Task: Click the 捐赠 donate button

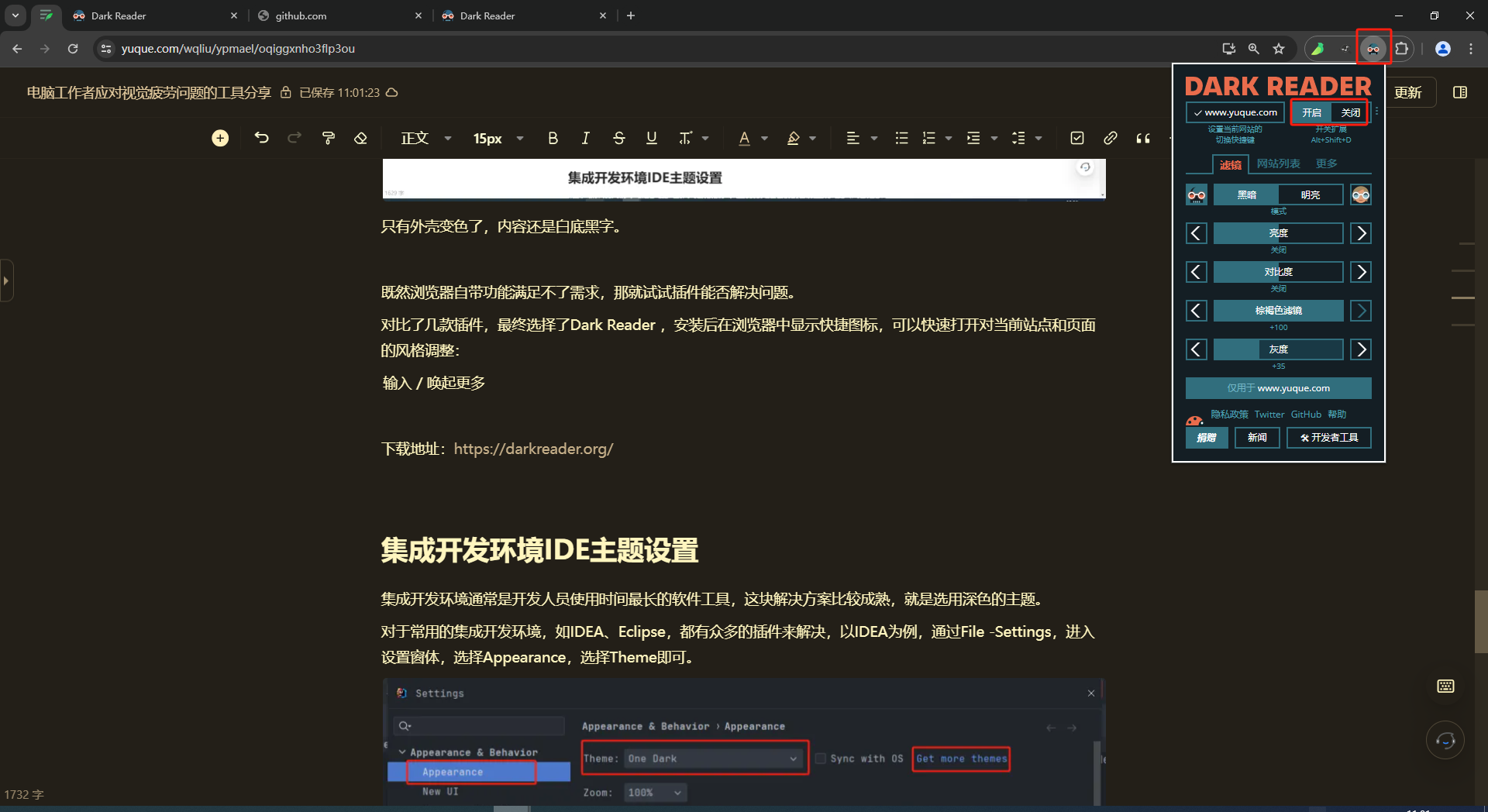Action: point(1207,438)
